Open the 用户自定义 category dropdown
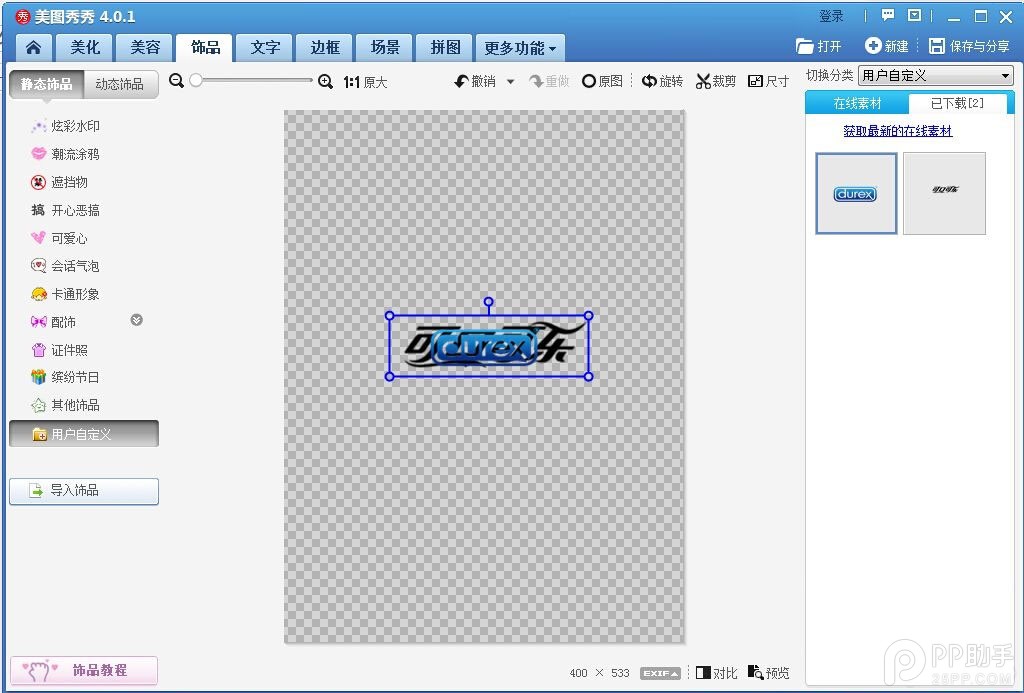 click(936, 76)
